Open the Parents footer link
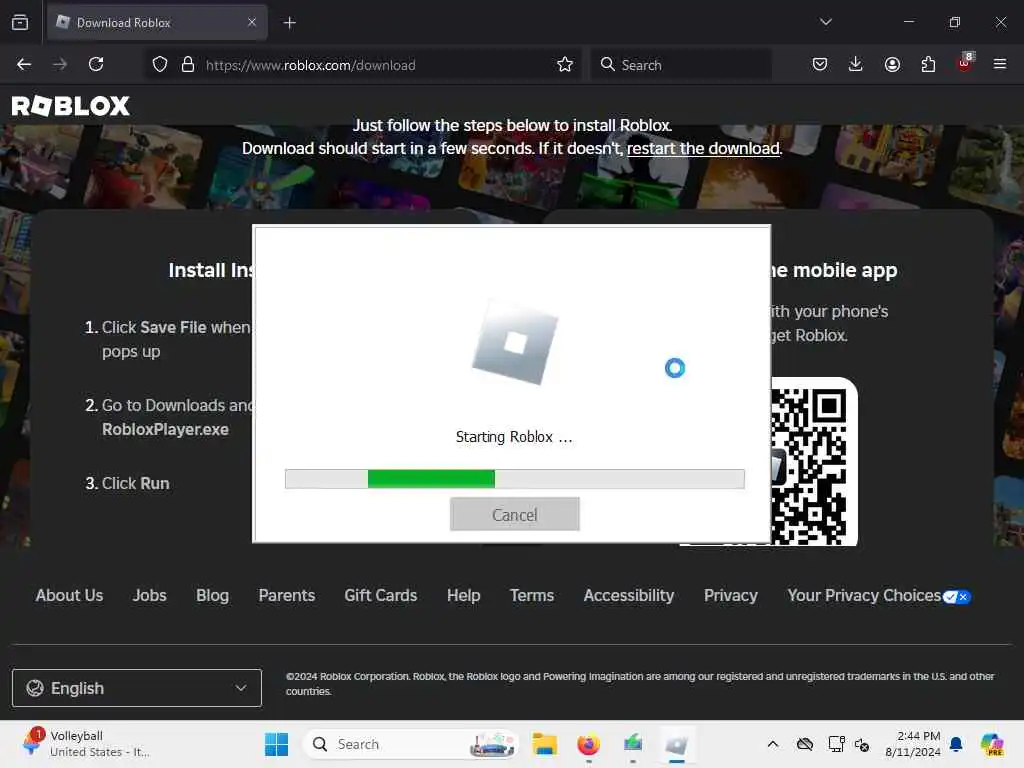 [x=287, y=596]
